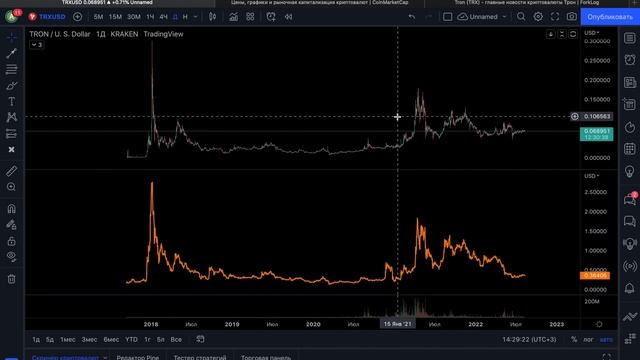Click plus icon to compare symbol
This screenshot has height=360, width=640.
coord(77,17)
